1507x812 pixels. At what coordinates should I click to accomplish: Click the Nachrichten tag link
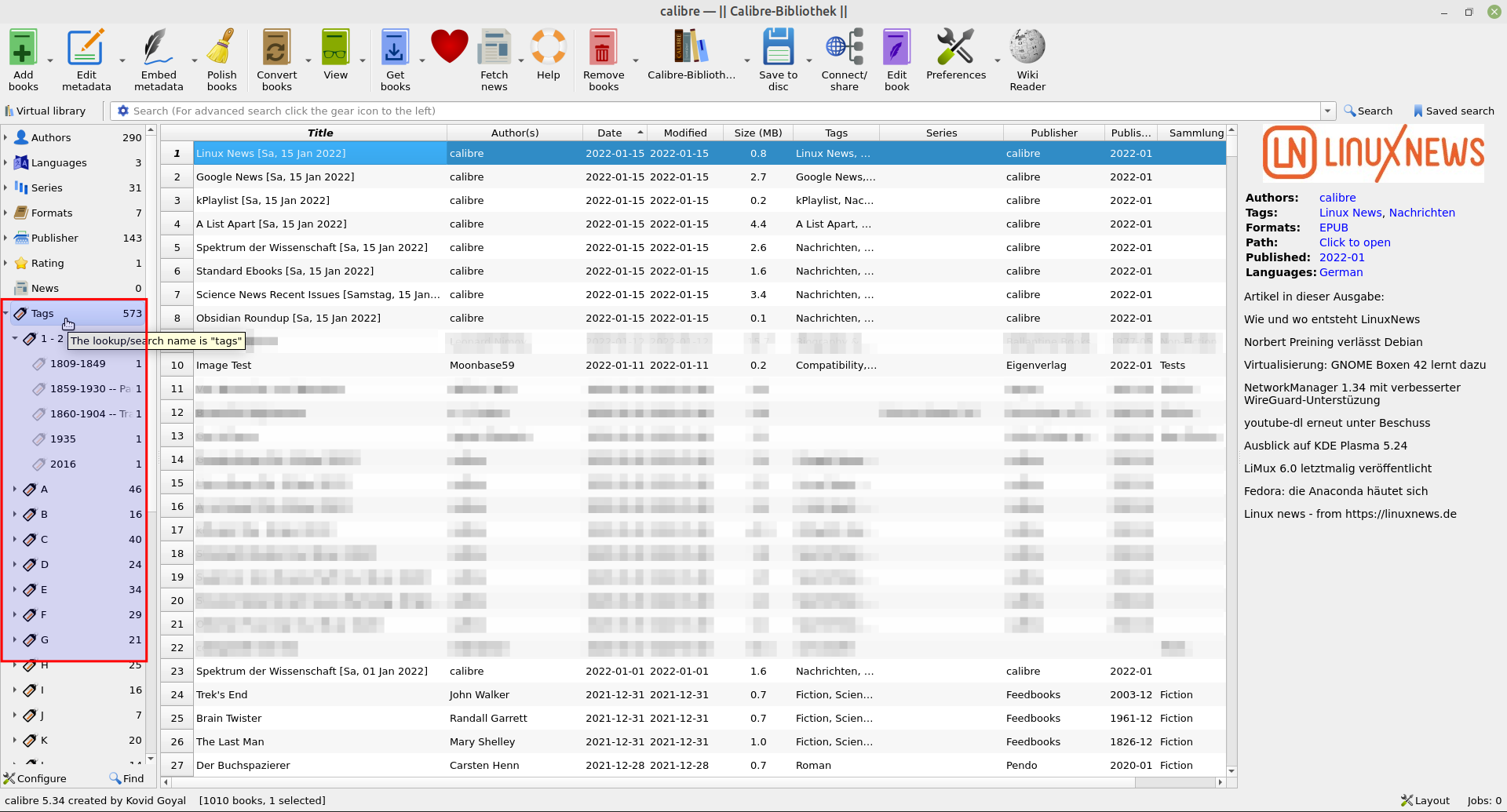coord(1422,213)
